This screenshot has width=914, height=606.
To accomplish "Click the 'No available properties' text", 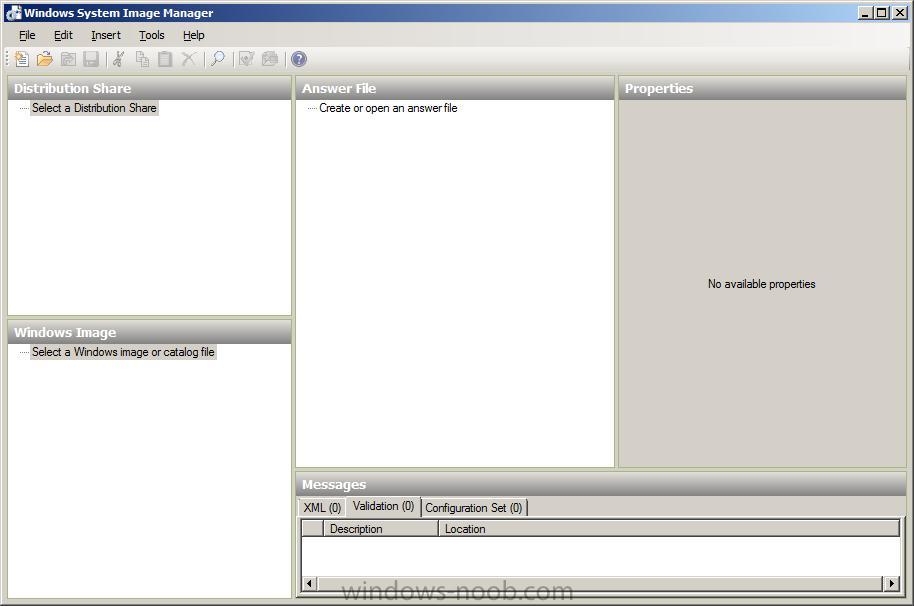I will tap(761, 284).
